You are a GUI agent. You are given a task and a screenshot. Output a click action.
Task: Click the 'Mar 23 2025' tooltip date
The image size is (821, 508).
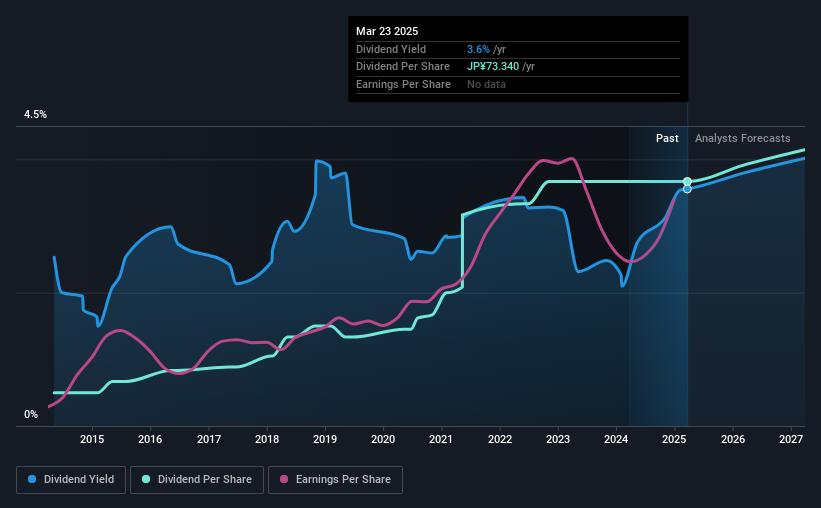pos(387,31)
